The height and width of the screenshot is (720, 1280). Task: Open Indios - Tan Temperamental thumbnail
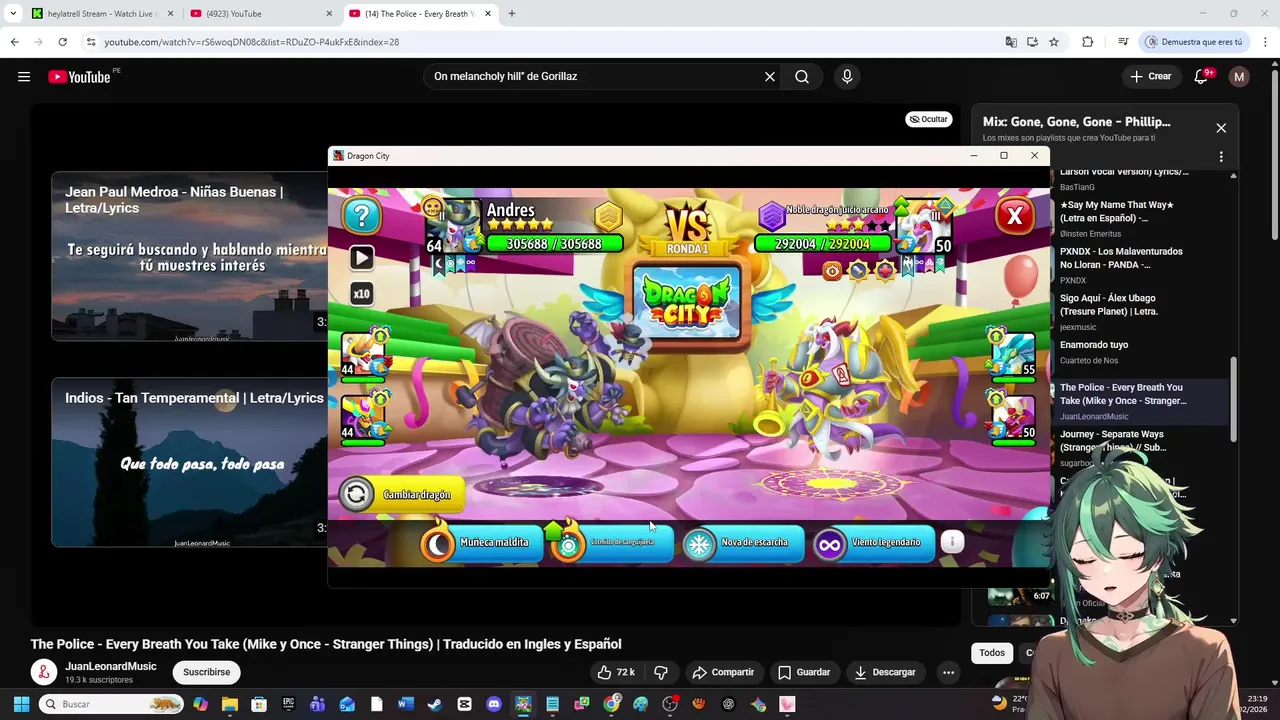click(190, 462)
